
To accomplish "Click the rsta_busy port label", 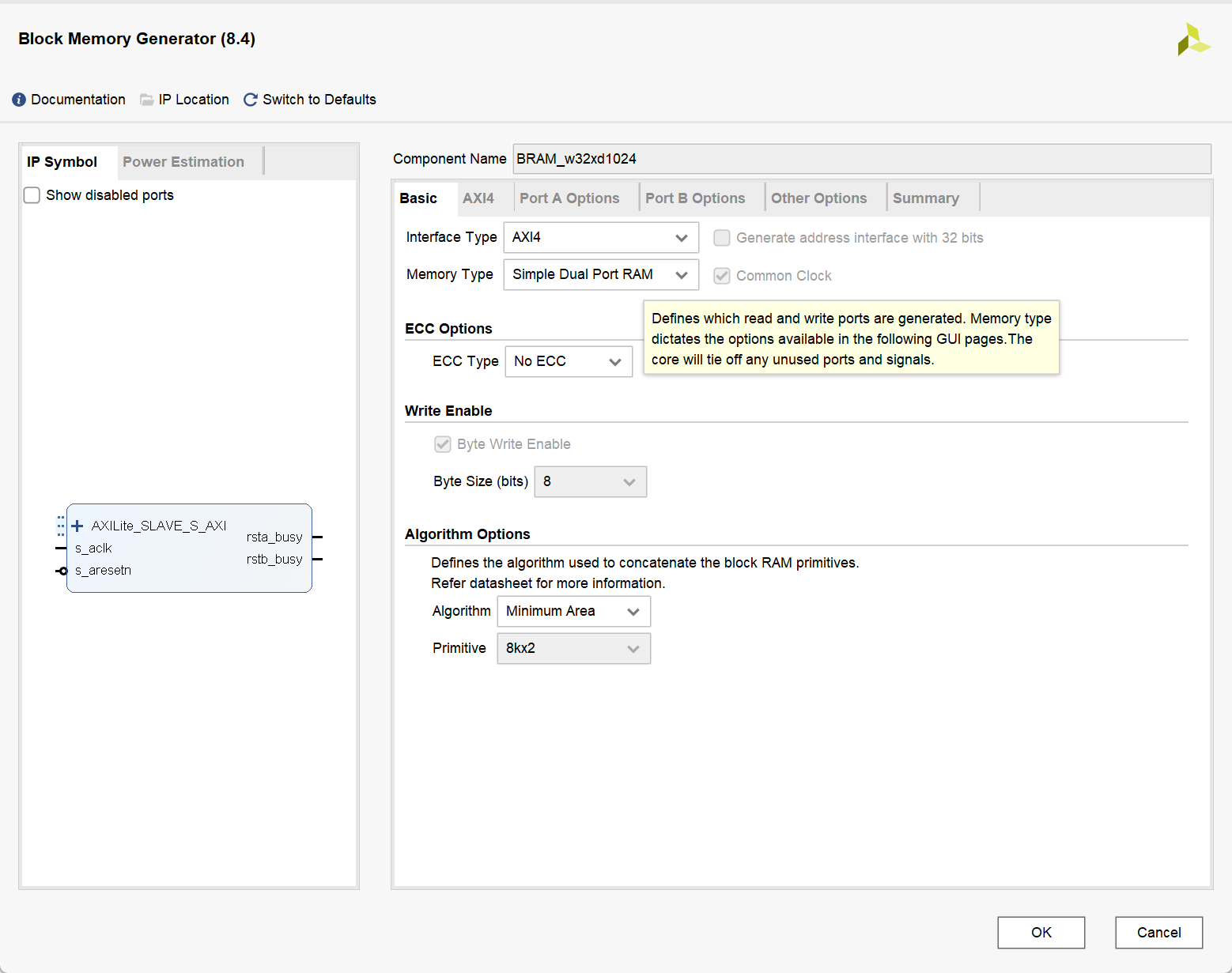I will [x=274, y=537].
